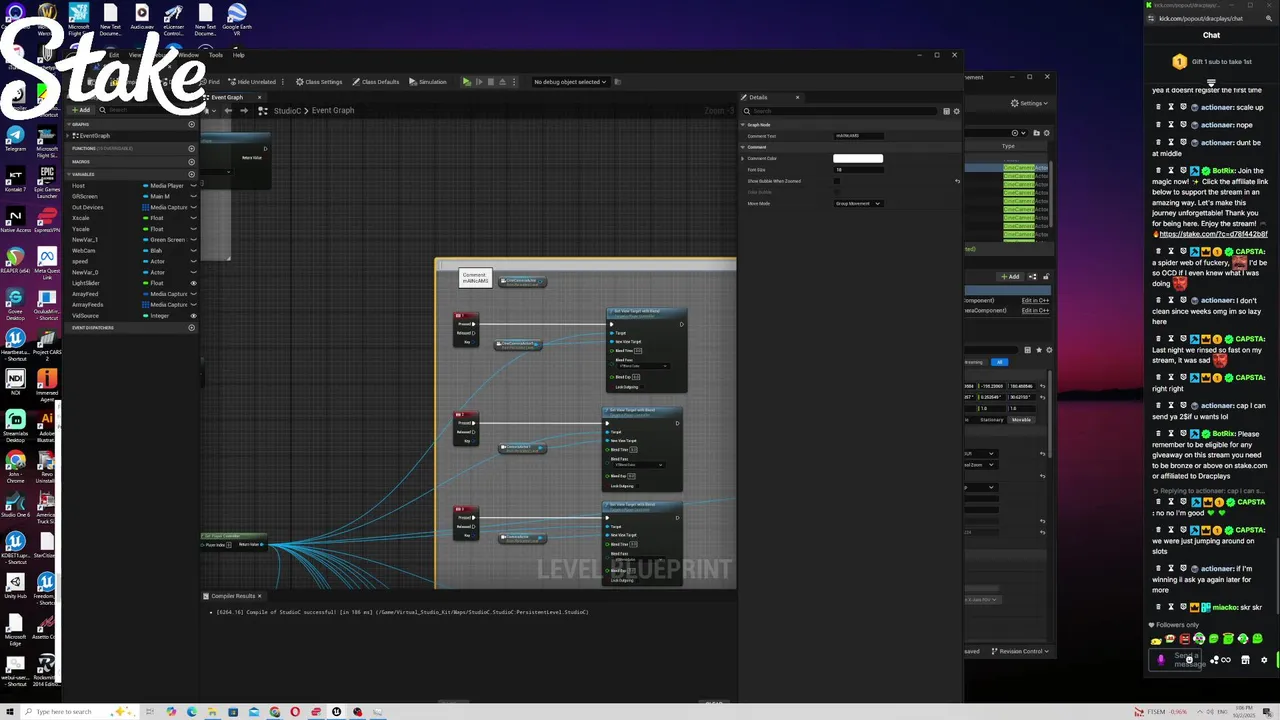Click first Edit in C++ link

click(x=1035, y=300)
